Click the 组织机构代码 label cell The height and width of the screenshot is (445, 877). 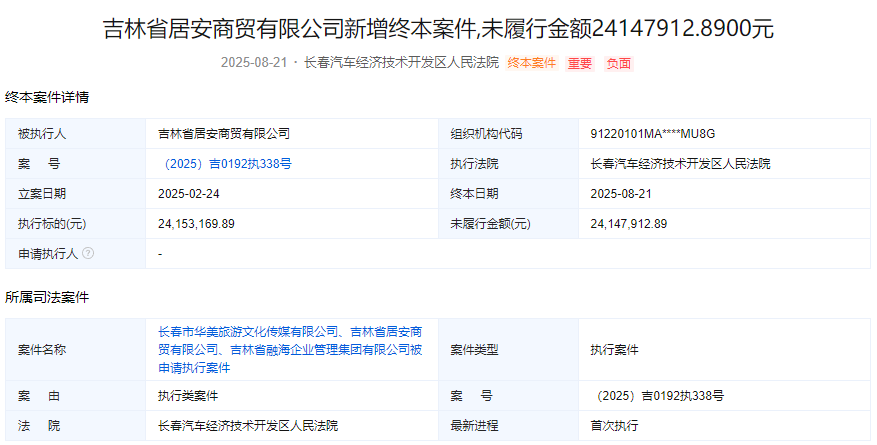pyautogui.click(x=508, y=134)
